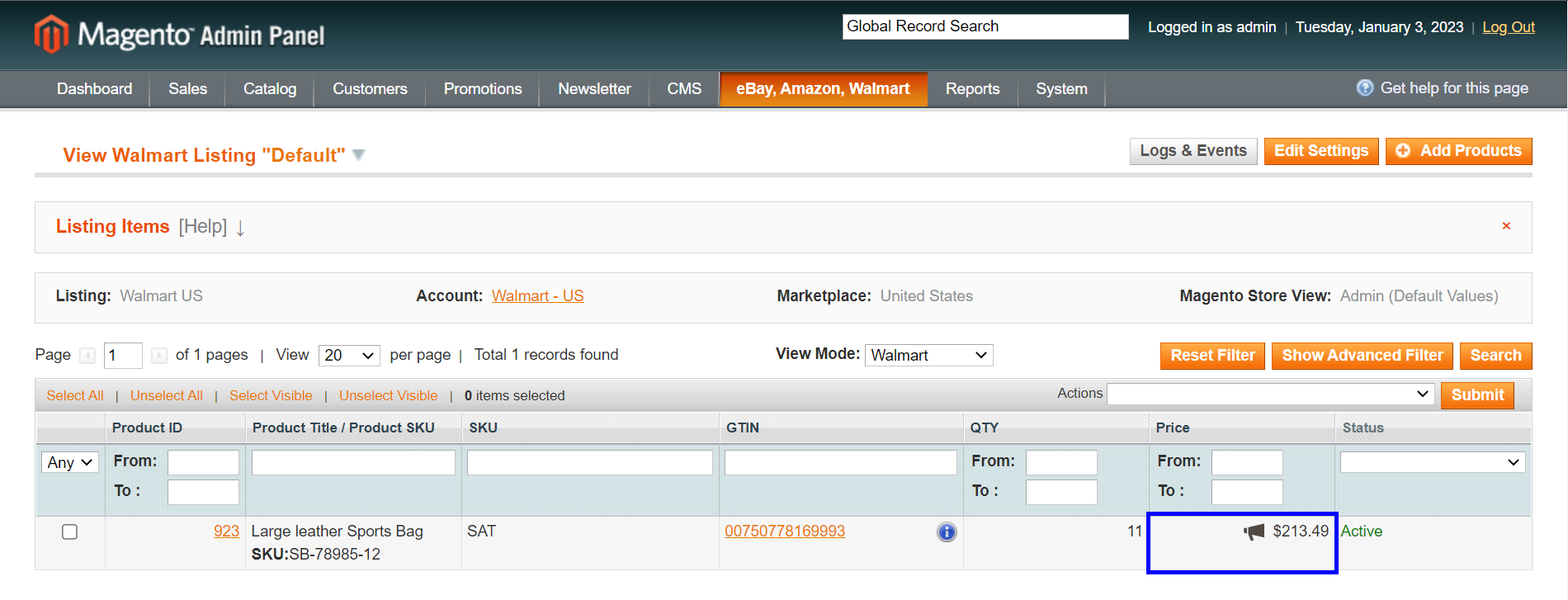Viewport: 1568px width, 600px height.
Task: Click the Log Out link
Action: [1509, 27]
